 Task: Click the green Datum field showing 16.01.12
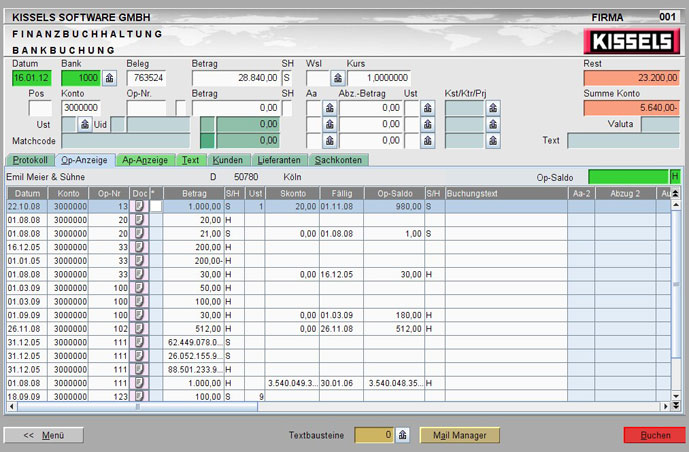point(32,78)
